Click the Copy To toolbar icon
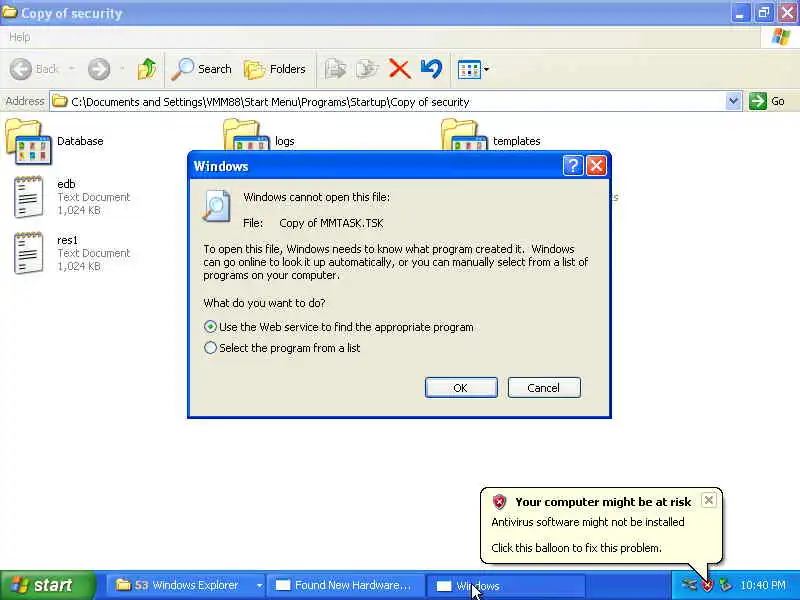The image size is (800, 600). coord(367,69)
